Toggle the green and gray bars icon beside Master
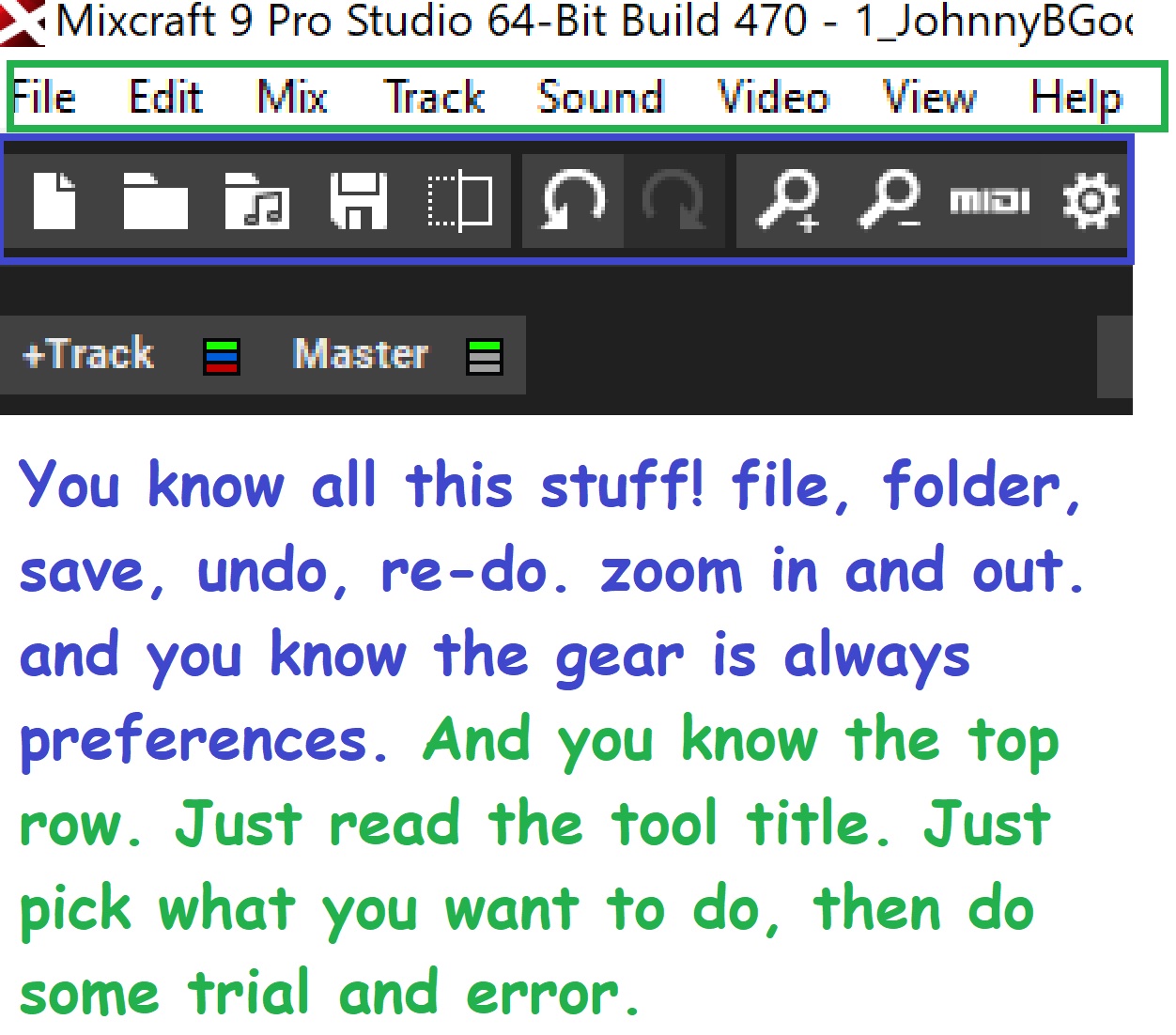This screenshot has height=1035, width=1176. tap(485, 357)
